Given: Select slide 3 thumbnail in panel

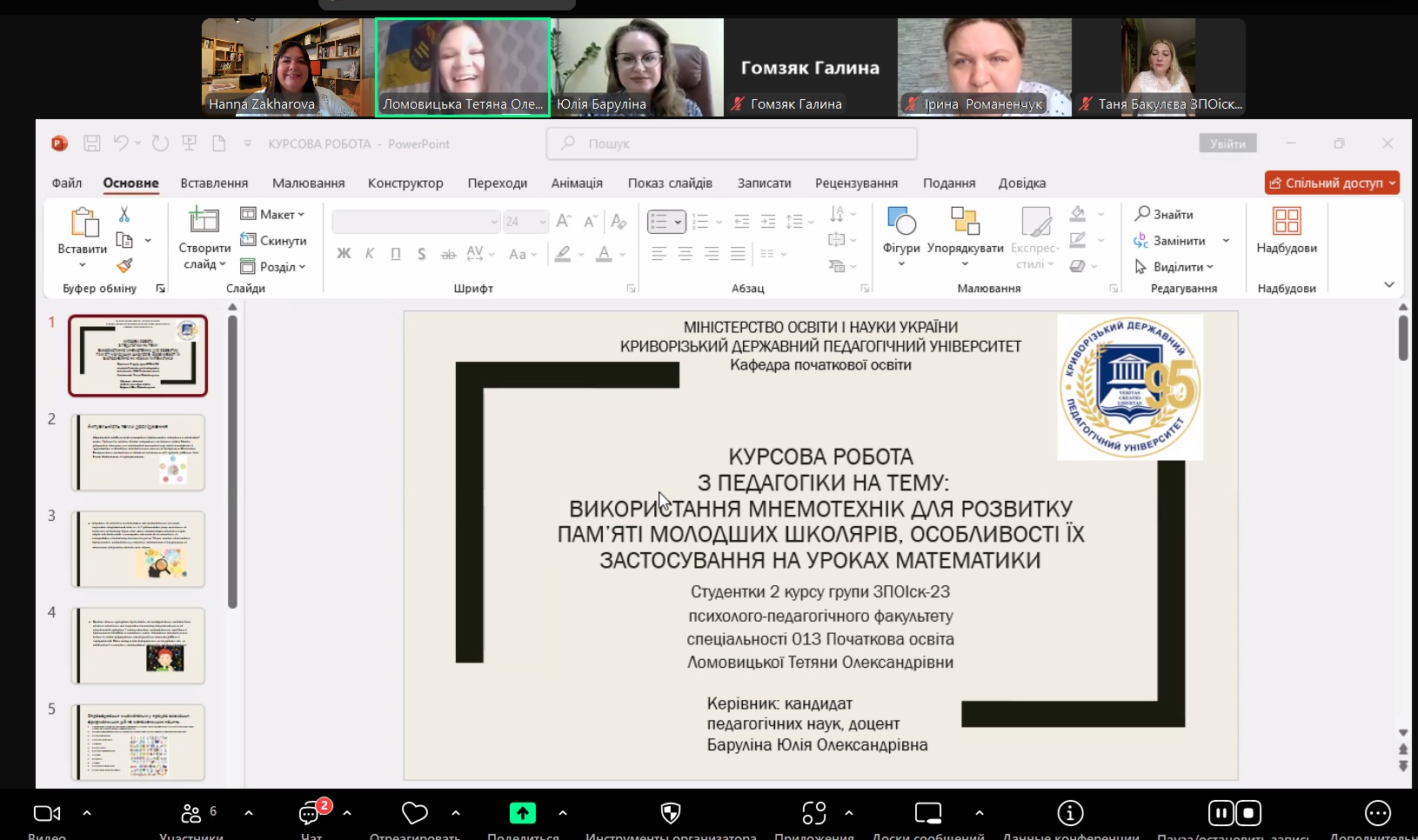Looking at the screenshot, I should pos(138,549).
